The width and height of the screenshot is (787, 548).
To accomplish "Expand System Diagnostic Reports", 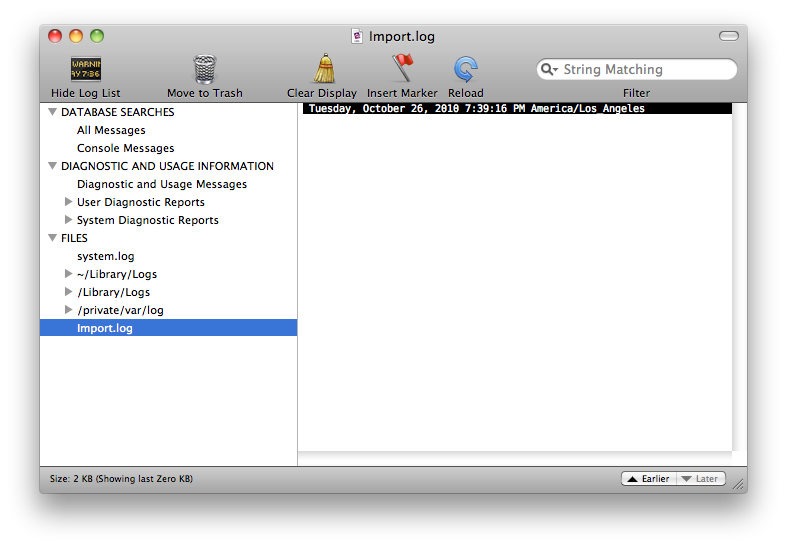I will pyautogui.click(x=68, y=220).
